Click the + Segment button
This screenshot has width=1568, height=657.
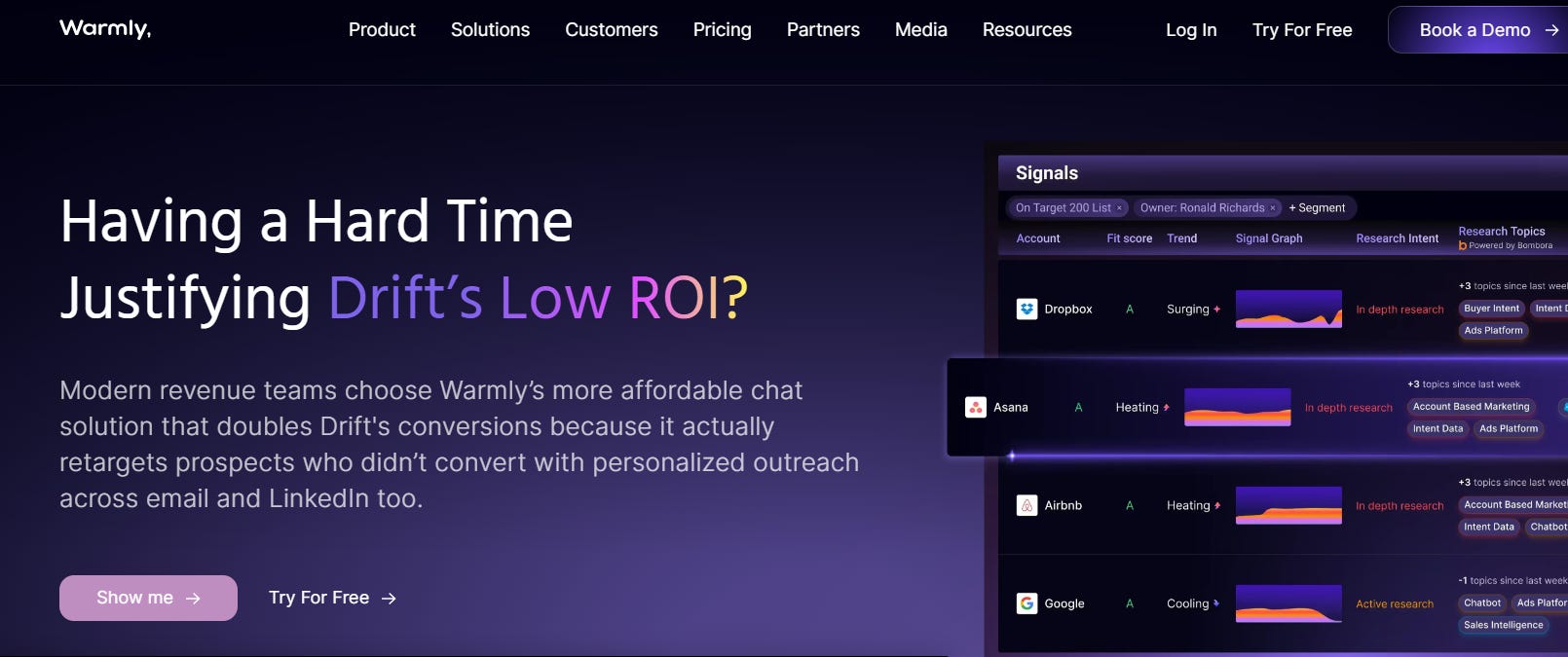pyautogui.click(x=1317, y=208)
